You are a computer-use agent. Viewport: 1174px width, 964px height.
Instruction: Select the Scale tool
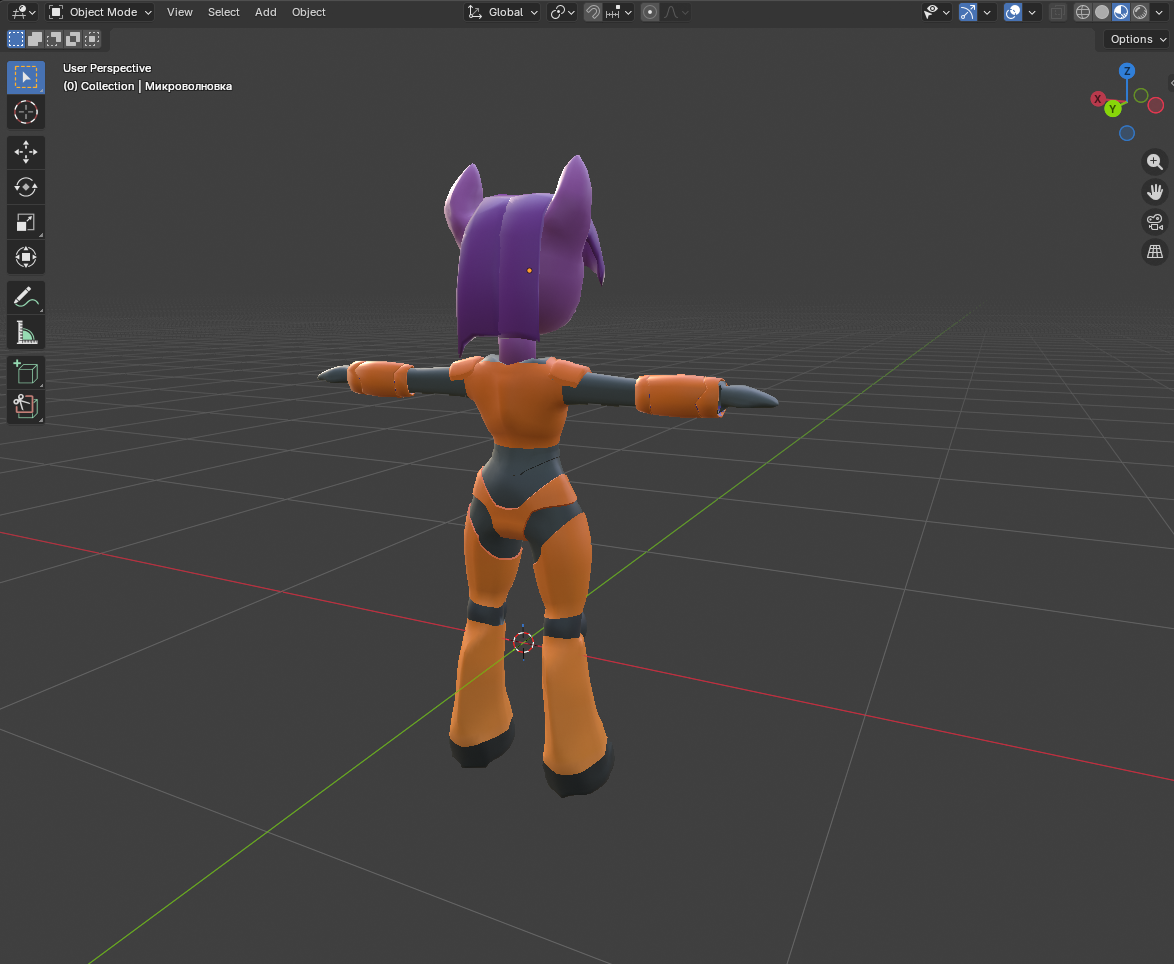click(25, 222)
